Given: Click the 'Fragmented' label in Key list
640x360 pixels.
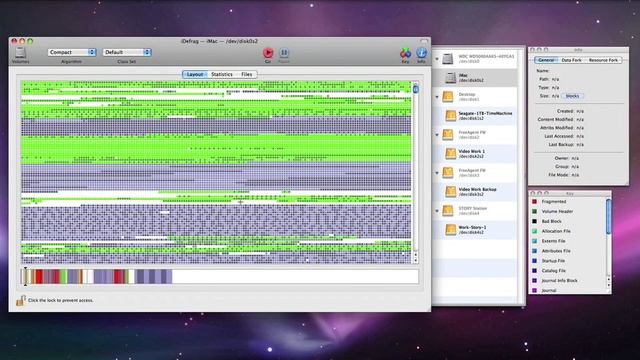Looking at the screenshot, I should tap(553, 202).
